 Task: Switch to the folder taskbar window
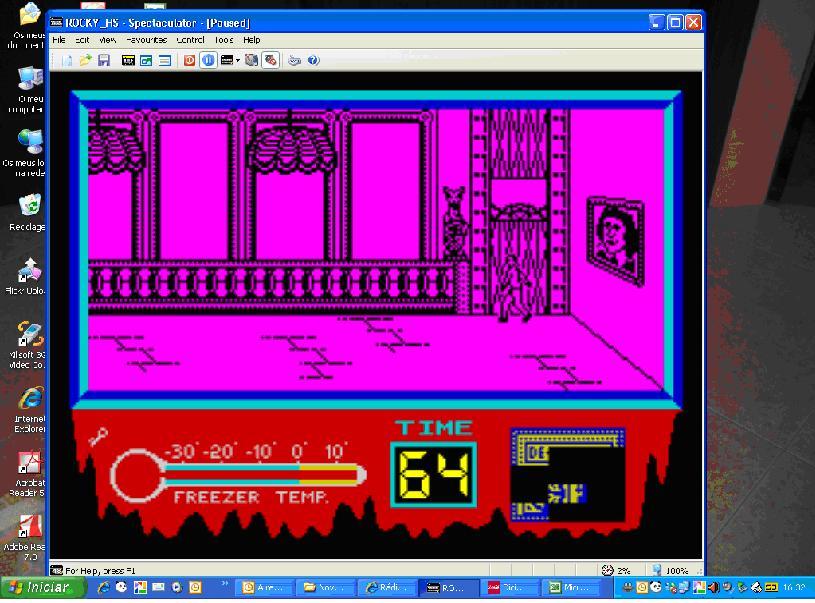pyautogui.click(x=325, y=587)
